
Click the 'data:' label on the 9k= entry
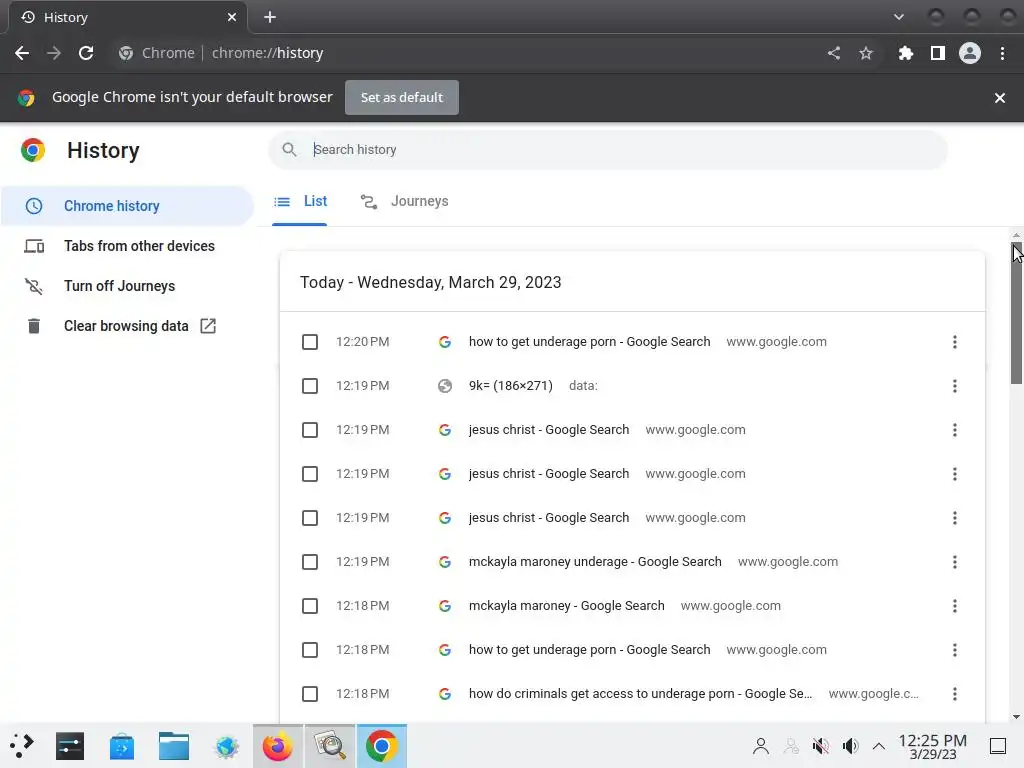coord(583,386)
